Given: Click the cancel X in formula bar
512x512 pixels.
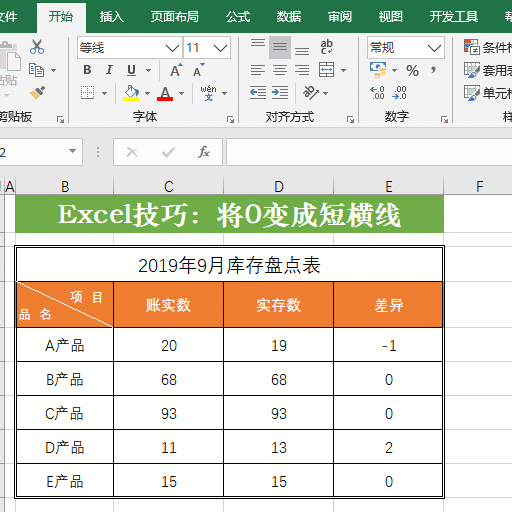Looking at the screenshot, I should pos(132,152).
